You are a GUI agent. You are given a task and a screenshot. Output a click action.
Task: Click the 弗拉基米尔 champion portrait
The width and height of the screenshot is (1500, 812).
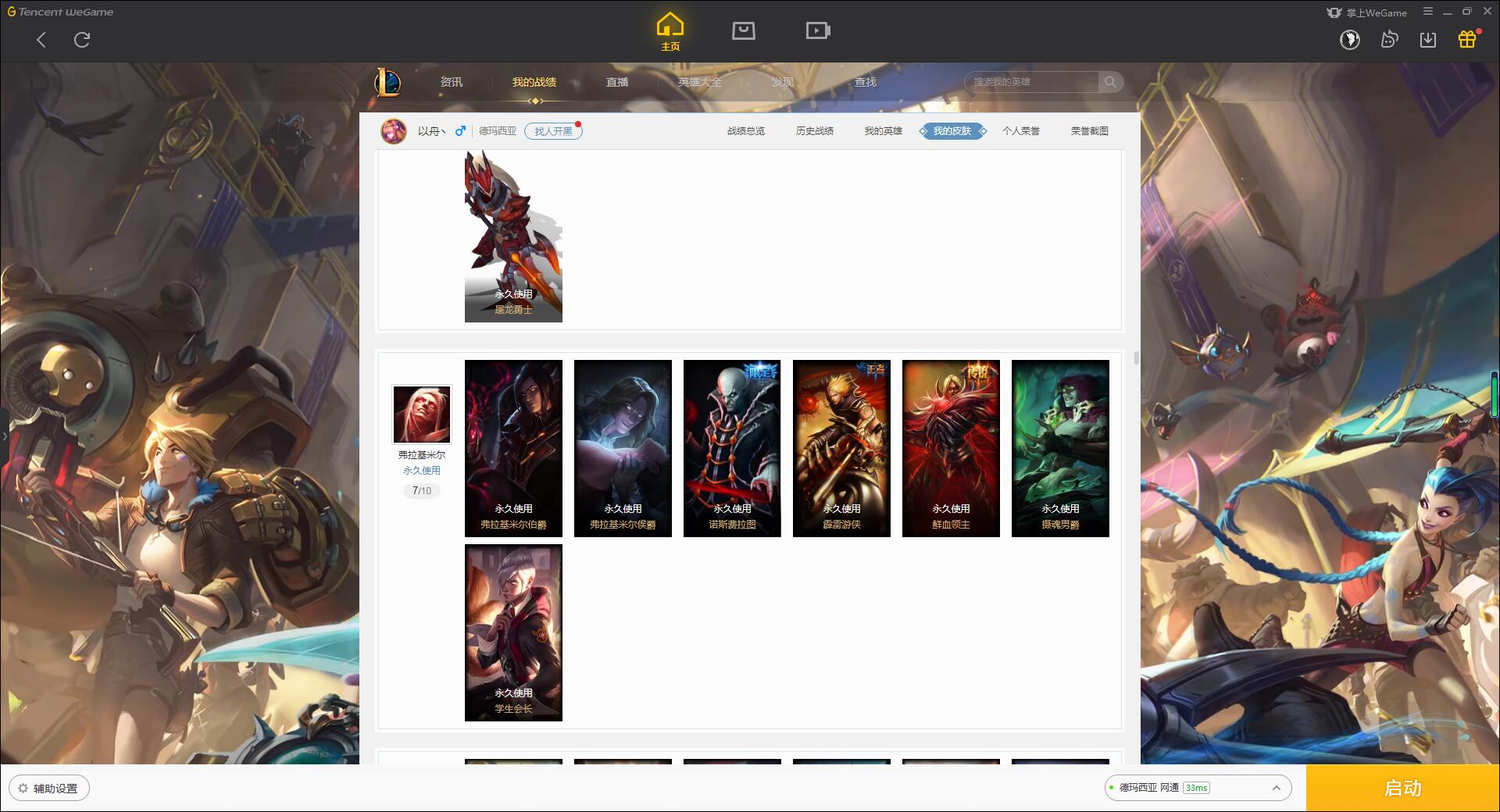[x=422, y=414]
